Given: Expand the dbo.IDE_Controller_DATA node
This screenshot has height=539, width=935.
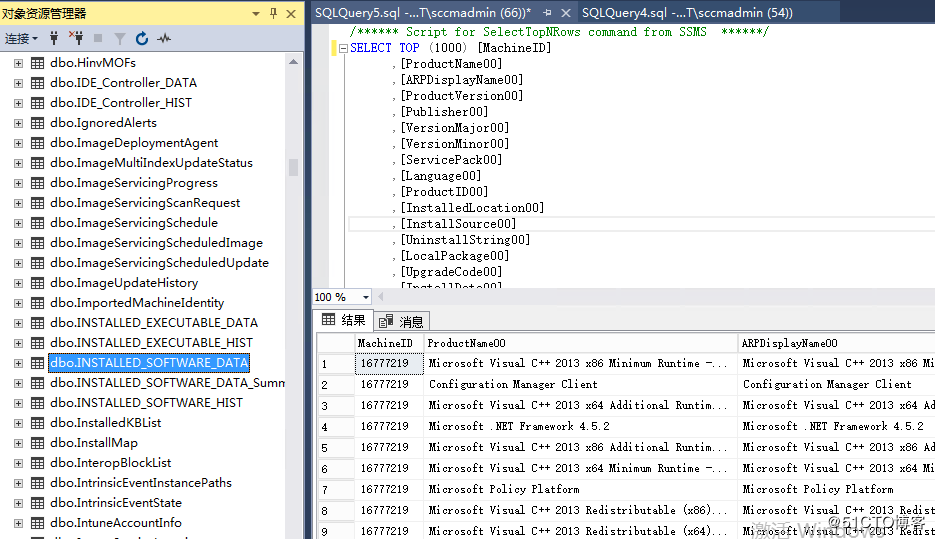Looking at the screenshot, I should (18, 83).
